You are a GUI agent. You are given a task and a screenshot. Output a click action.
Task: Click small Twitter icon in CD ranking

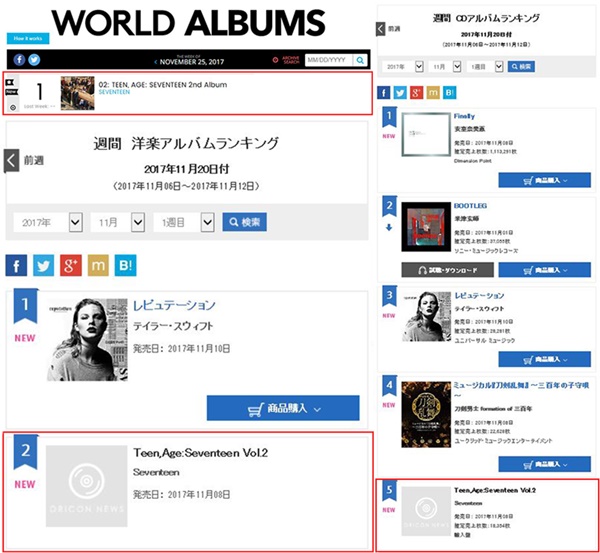coord(400,93)
